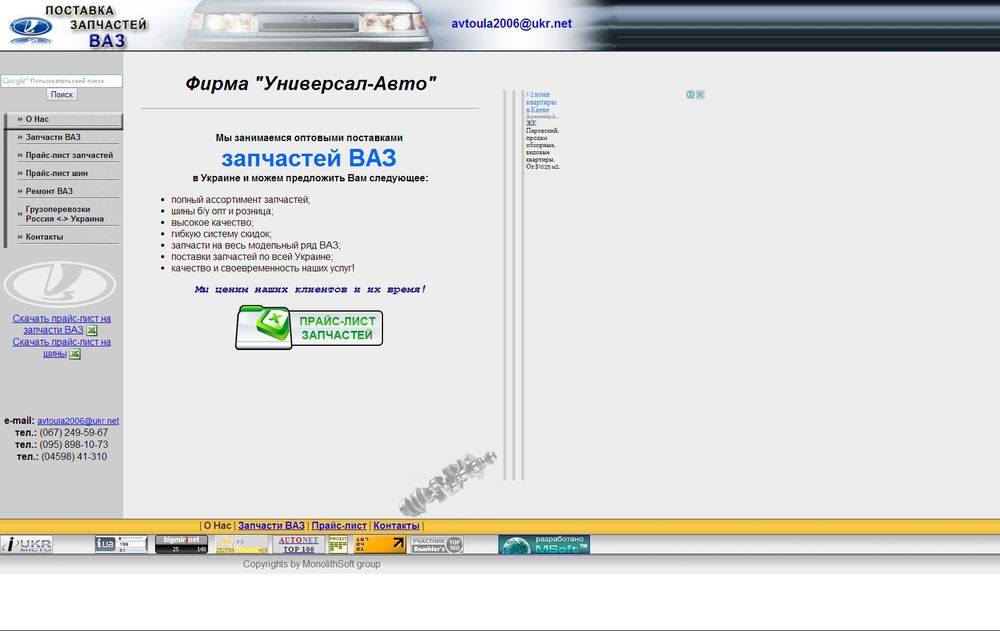The width and height of the screenshot is (1000, 631).
Task: Click the ad info icon
Action: click(690, 94)
